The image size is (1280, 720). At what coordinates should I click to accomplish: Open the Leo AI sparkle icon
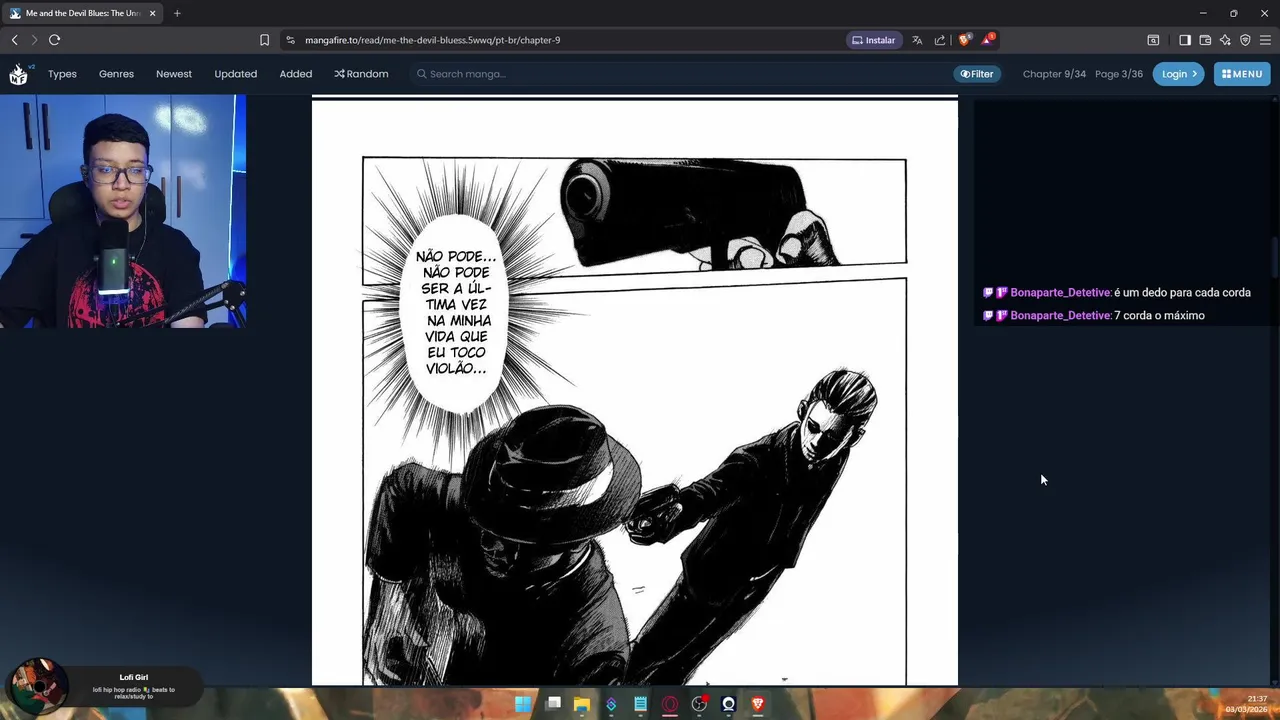click(1225, 40)
